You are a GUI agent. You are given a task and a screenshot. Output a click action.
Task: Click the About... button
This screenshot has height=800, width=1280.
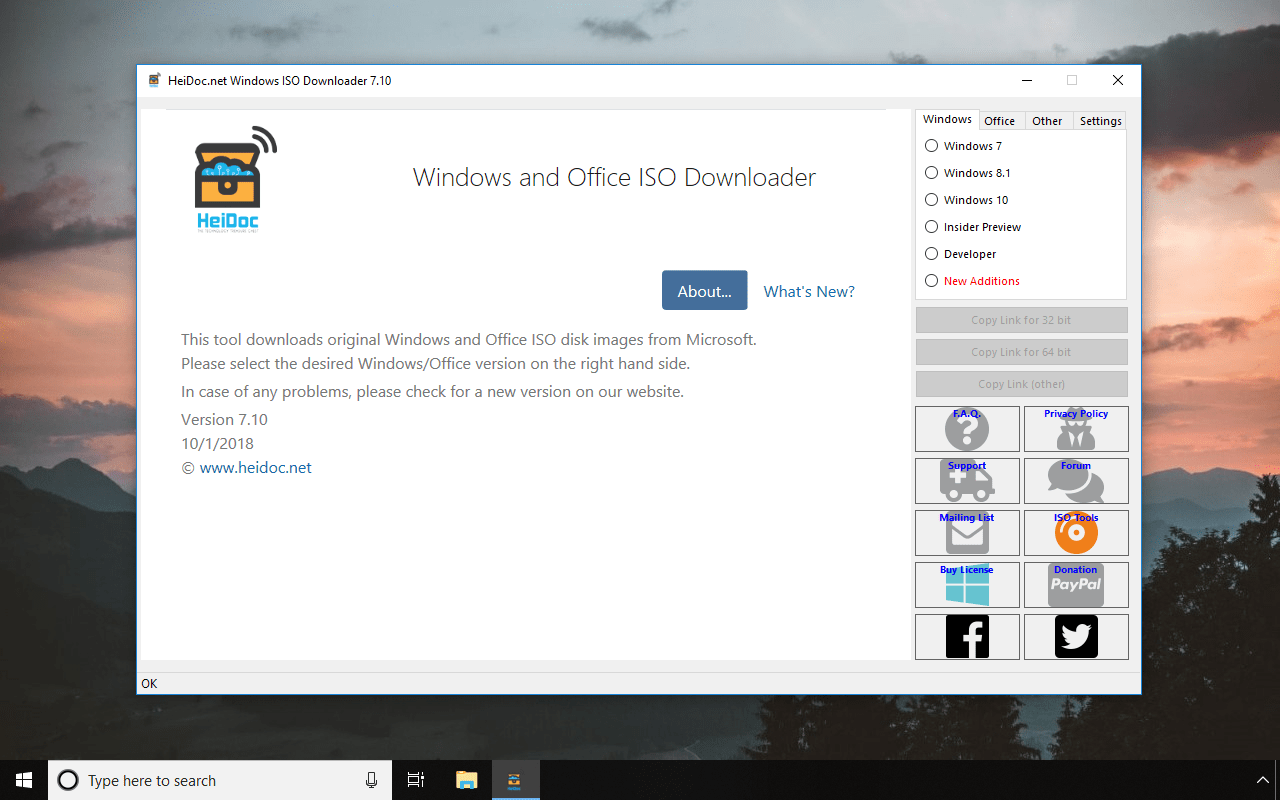[704, 290]
